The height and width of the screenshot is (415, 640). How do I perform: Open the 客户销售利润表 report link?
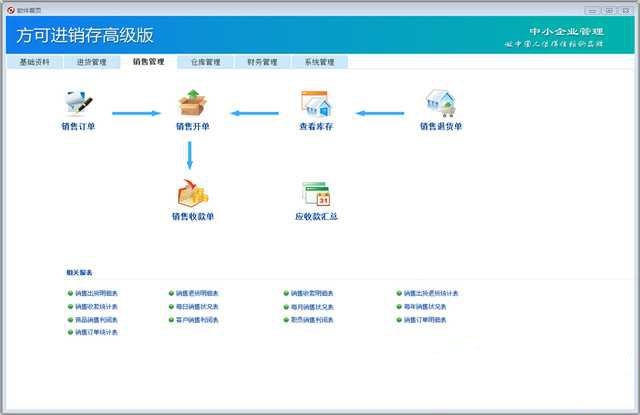tap(194, 320)
